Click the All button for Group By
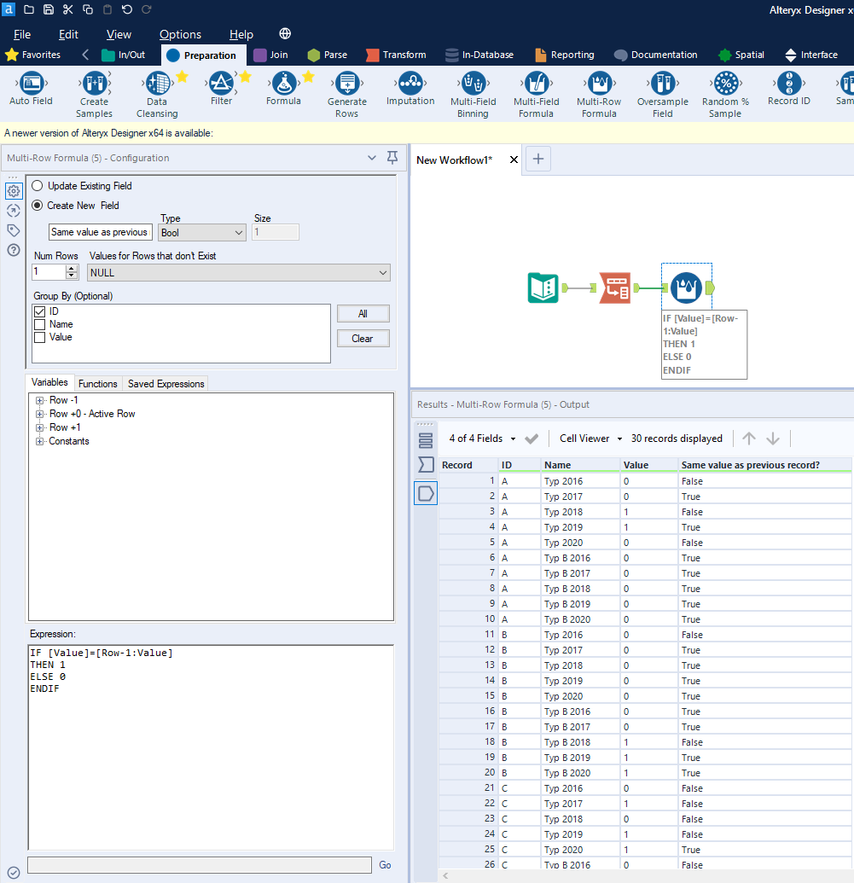854x883 pixels. click(x=362, y=314)
